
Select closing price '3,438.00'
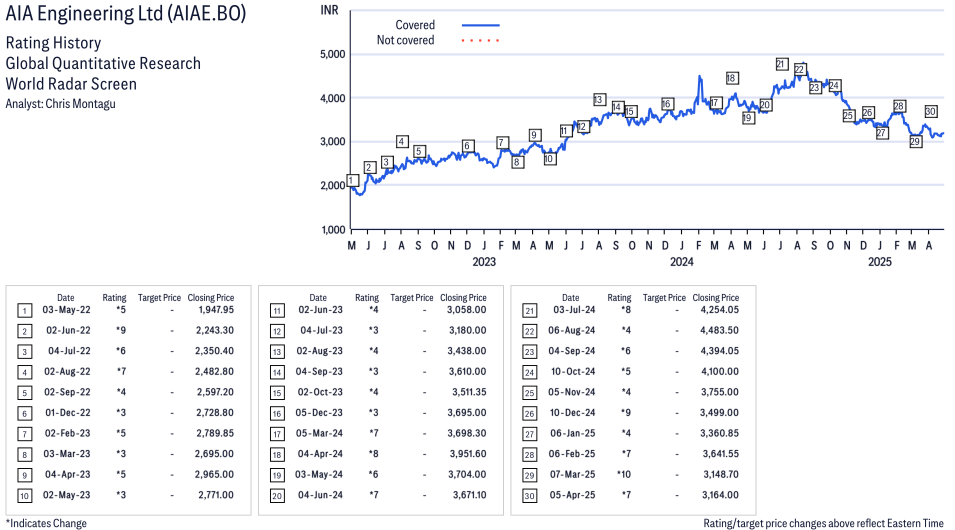point(467,351)
